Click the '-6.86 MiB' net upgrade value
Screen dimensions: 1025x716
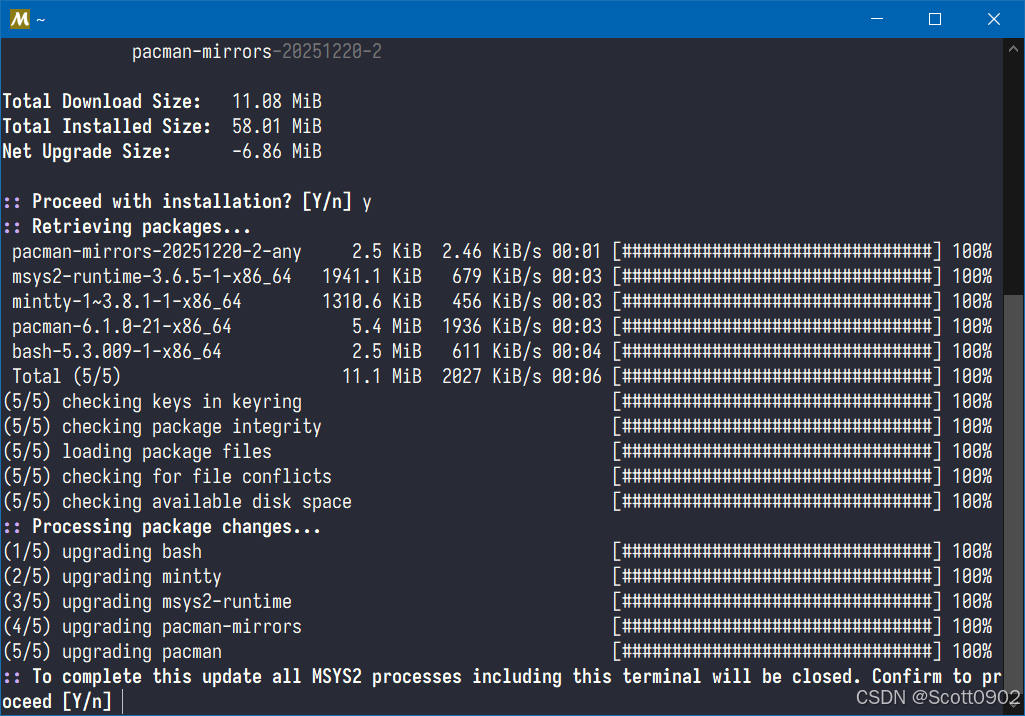277,151
